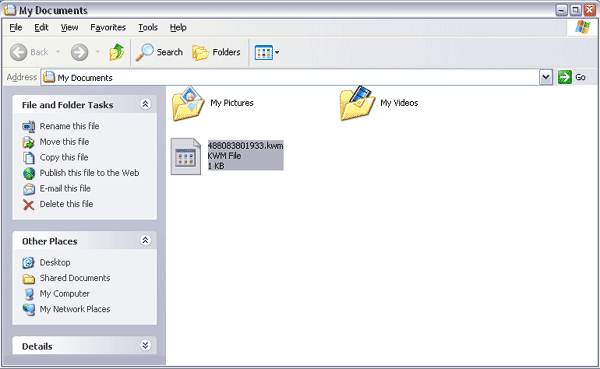
Task: Click the My Documents title bar icon
Action: [10, 10]
